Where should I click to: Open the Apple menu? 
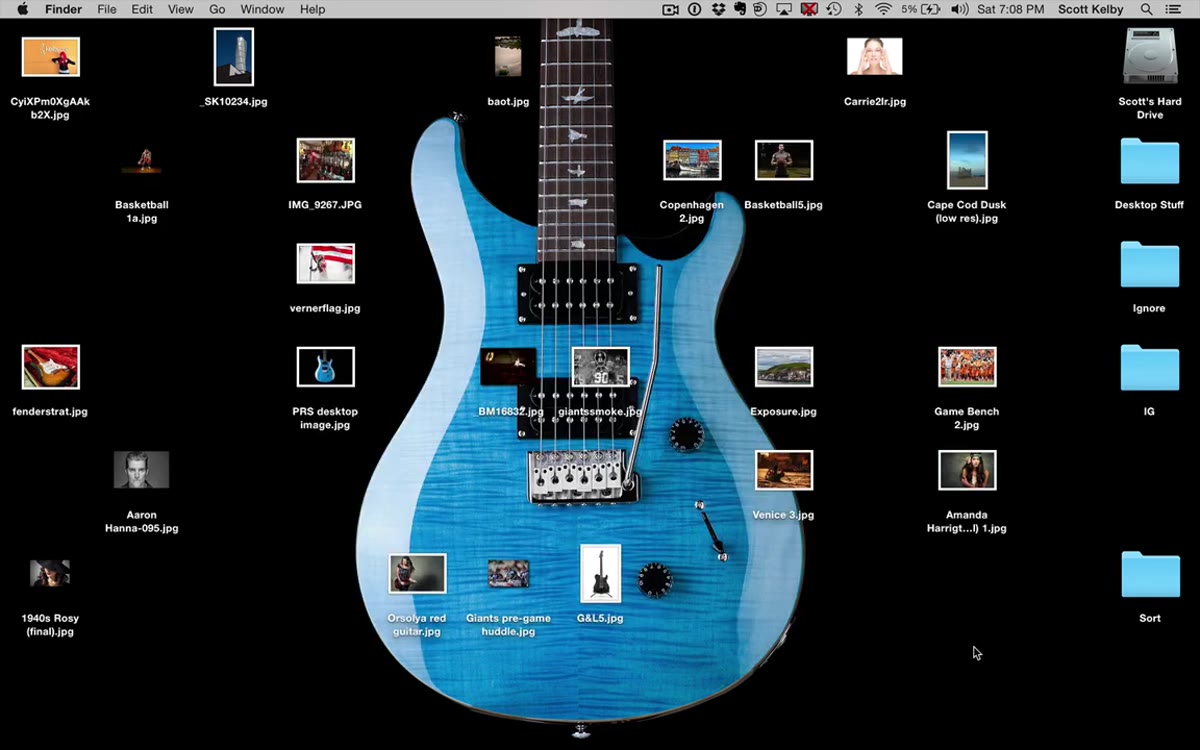pos(22,9)
